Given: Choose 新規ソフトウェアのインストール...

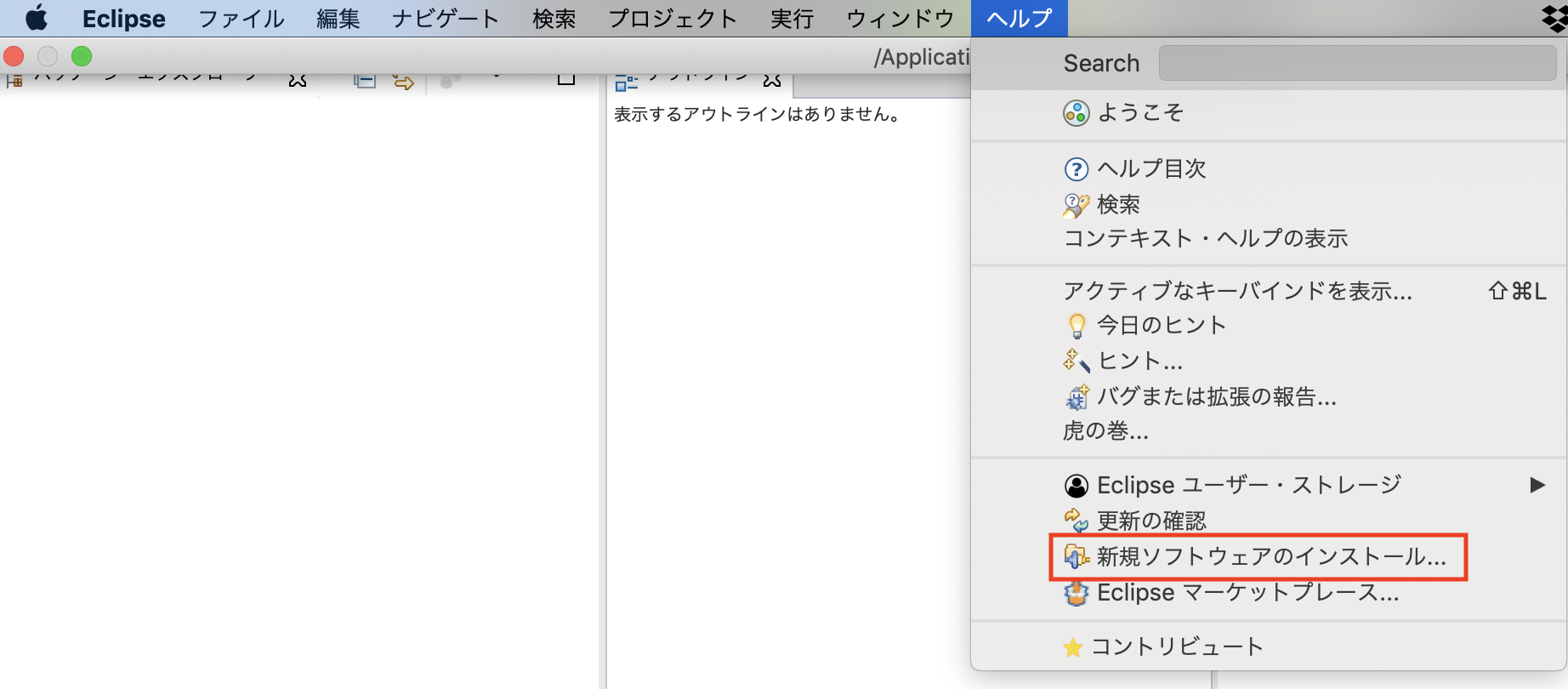Looking at the screenshot, I should coord(1269,556).
